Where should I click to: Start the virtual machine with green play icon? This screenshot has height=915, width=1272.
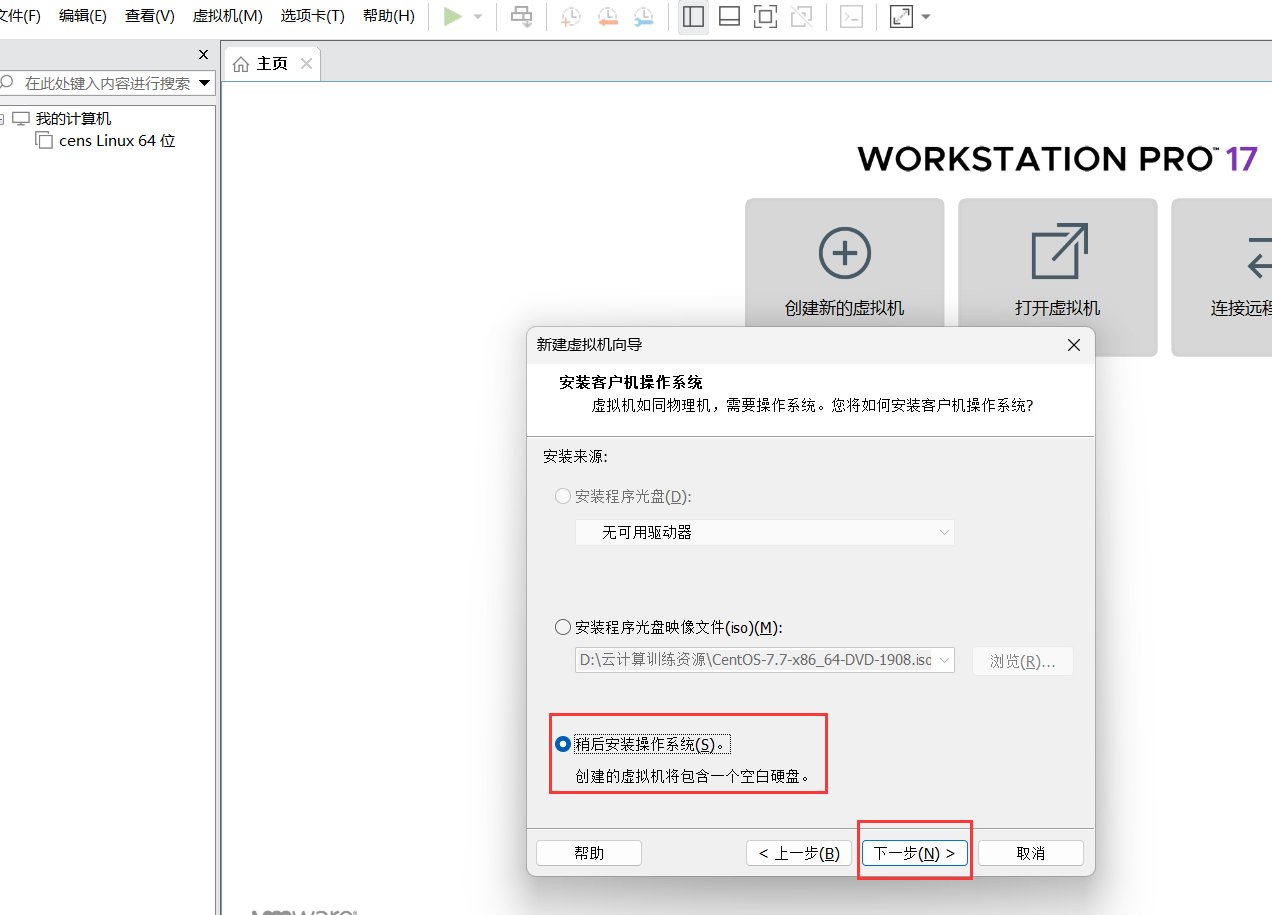[x=452, y=16]
